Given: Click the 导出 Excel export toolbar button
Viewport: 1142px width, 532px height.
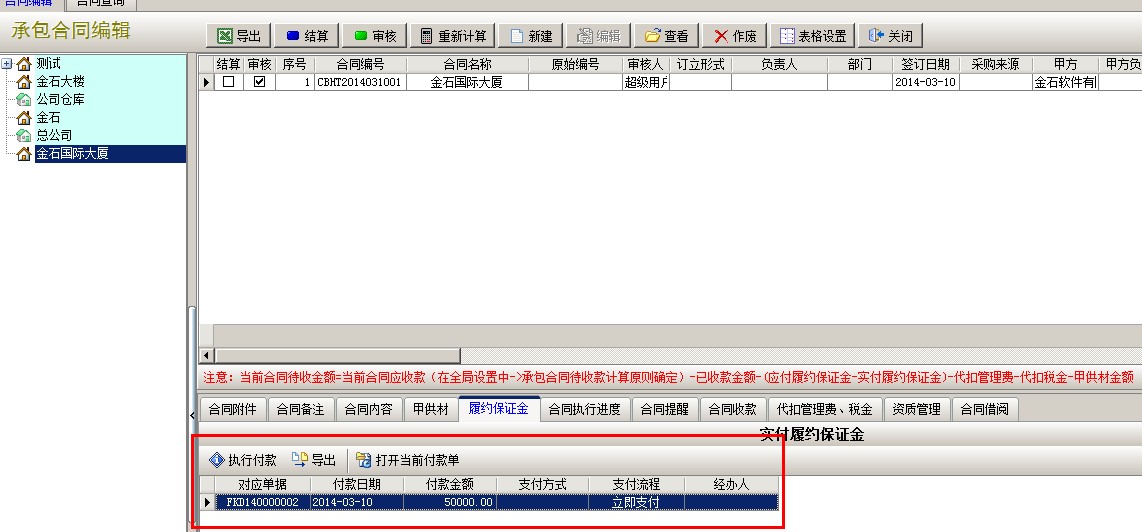Looking at the screenshot, I should pos(239,36).
